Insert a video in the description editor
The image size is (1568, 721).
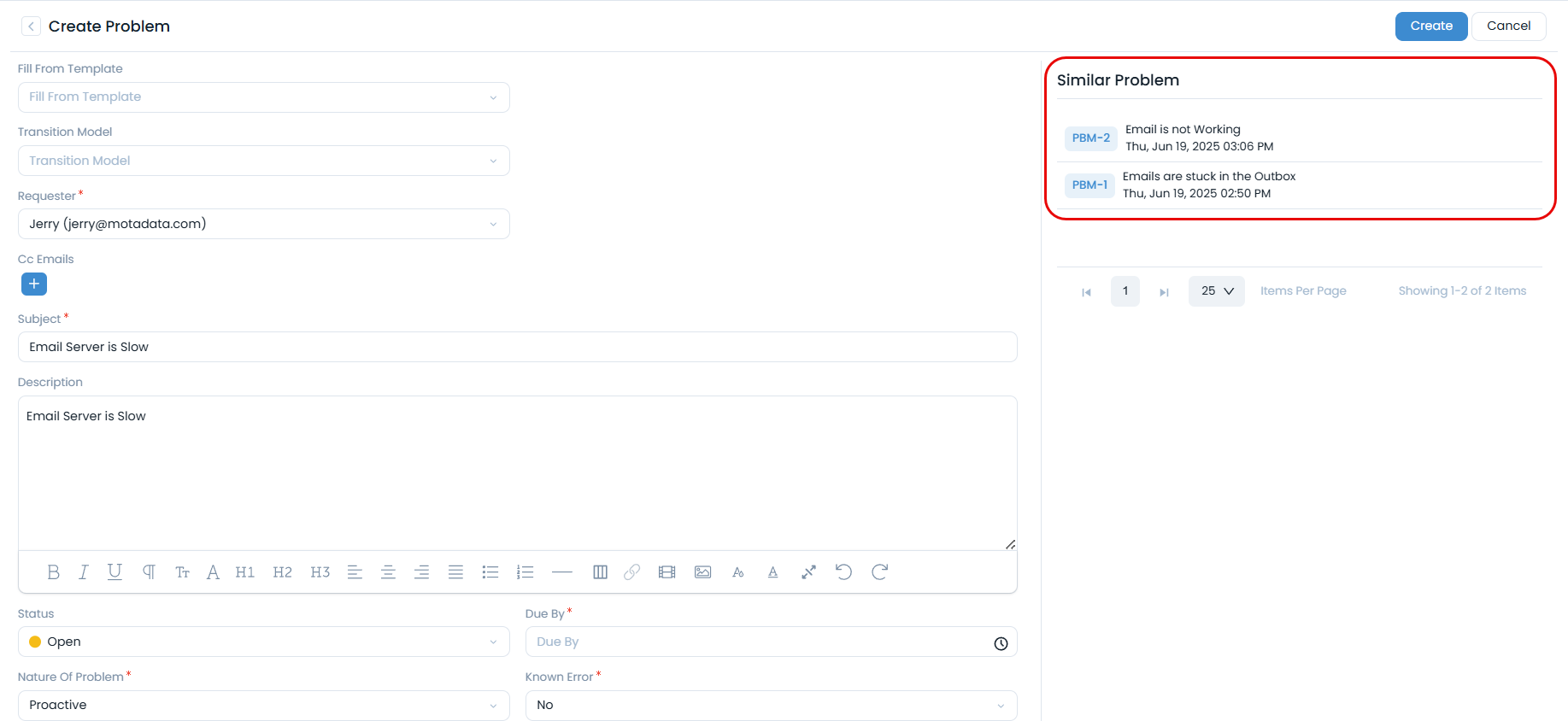point(667,572)
